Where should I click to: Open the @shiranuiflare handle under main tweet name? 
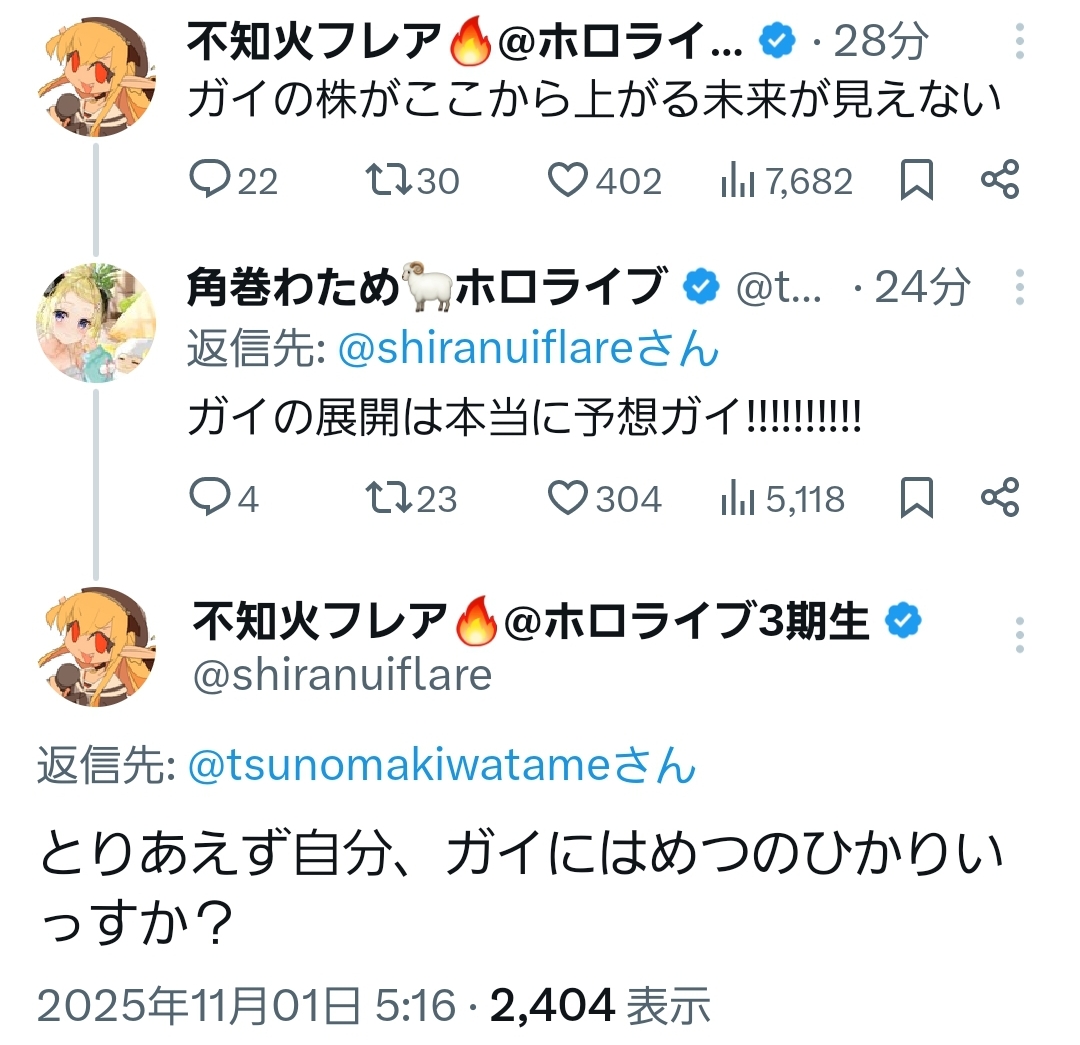click(x=341, y=675)
